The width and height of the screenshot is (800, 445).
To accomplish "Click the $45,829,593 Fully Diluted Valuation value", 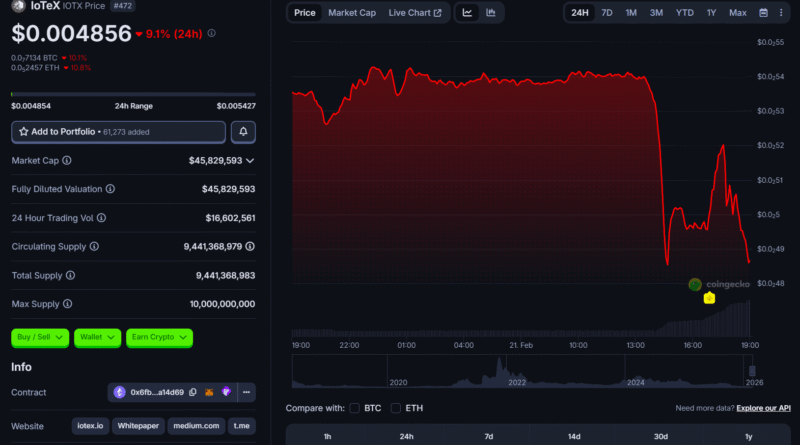I will 229,189.
